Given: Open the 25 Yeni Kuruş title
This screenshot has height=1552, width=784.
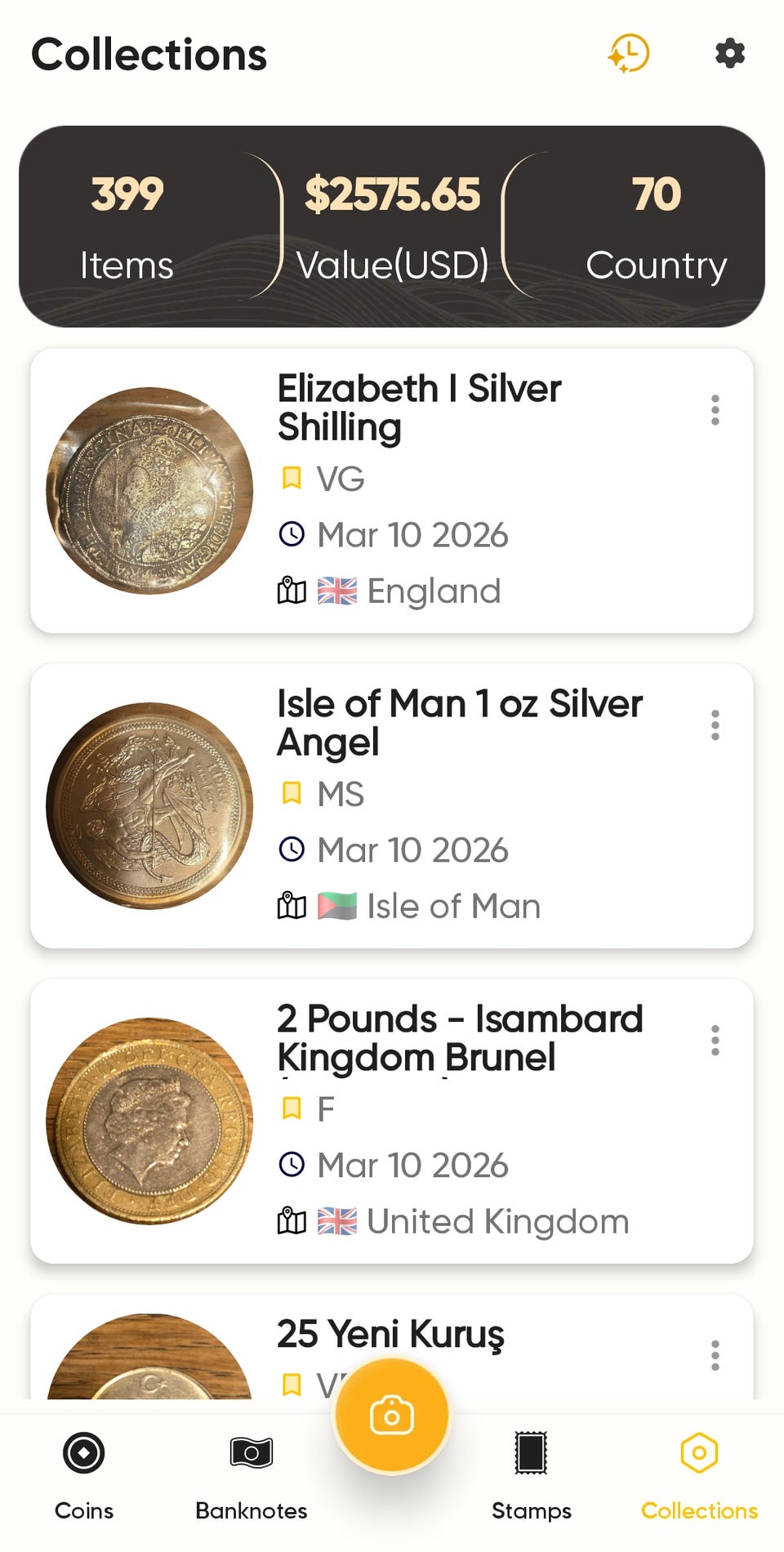Looking at the screenshot, I should (x=390, y=1334).
